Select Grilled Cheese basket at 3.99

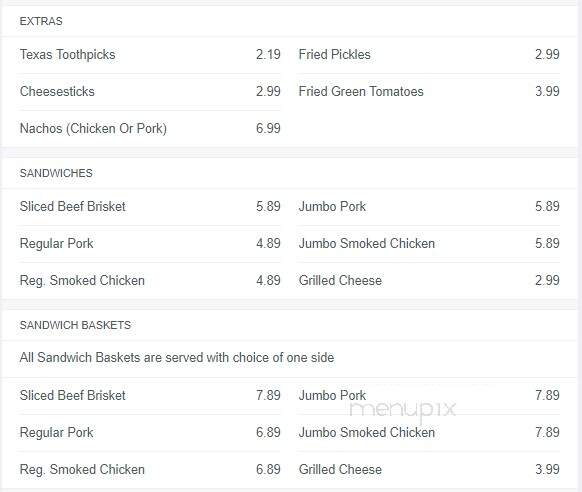click(x=429, y=470)
